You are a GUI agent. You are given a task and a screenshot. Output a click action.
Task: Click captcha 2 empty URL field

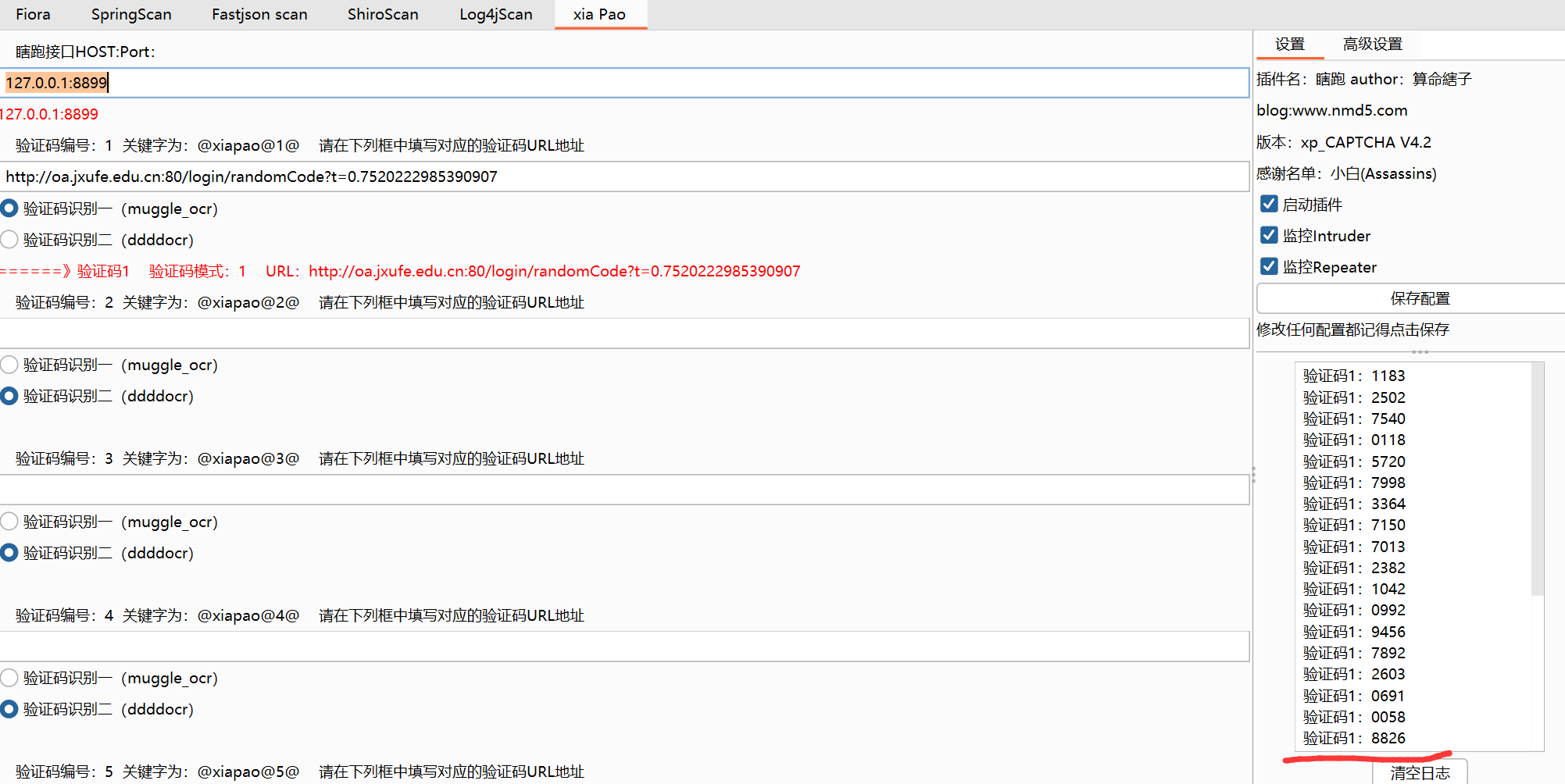[624, 333]
